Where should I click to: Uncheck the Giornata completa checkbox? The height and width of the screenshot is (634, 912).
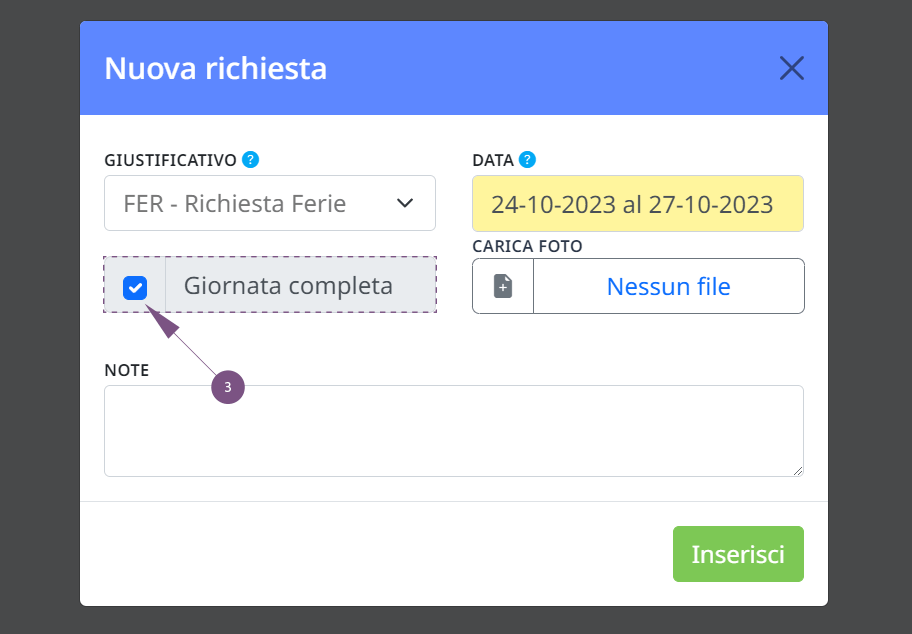click(x=135, y=287)
